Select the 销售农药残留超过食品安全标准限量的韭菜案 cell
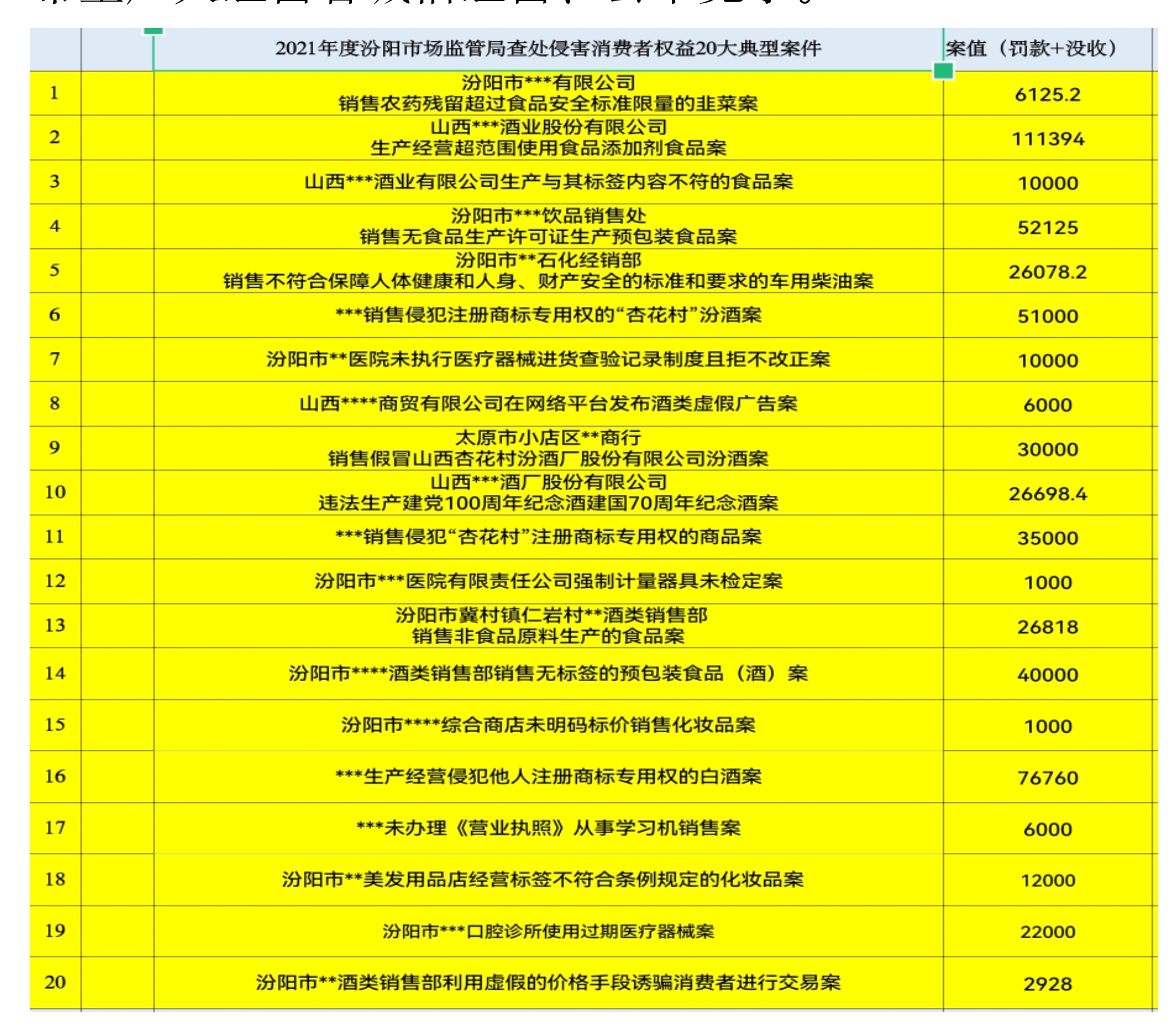Image resolution: width=1176 pixels, height=1026 pixels. click(548, 94)
